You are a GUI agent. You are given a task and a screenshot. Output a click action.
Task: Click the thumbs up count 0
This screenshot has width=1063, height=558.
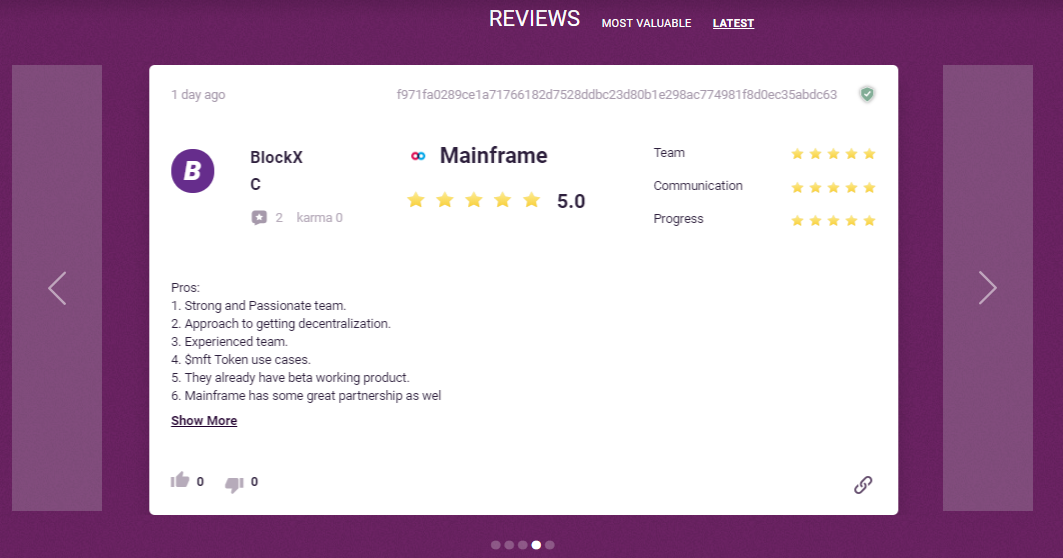[200, 482]
